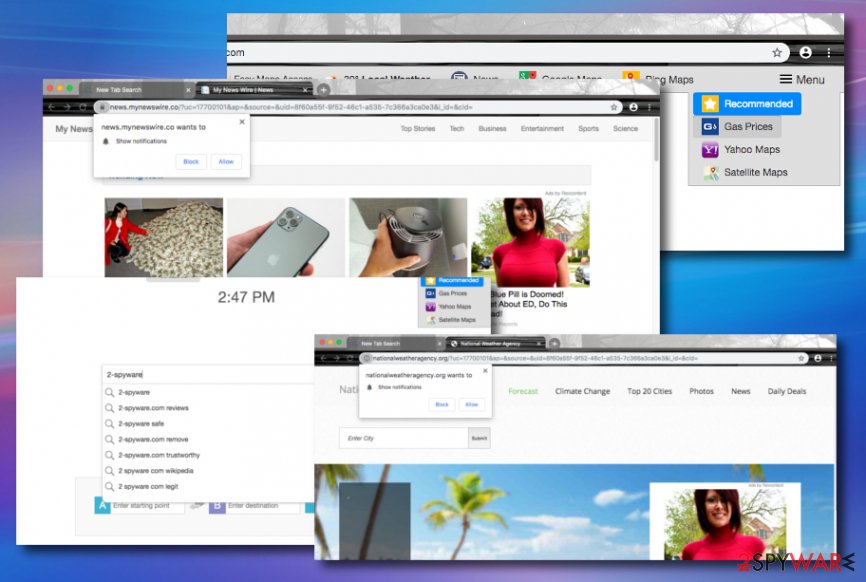Open profile icon in weather agency window

pos(818,358)
